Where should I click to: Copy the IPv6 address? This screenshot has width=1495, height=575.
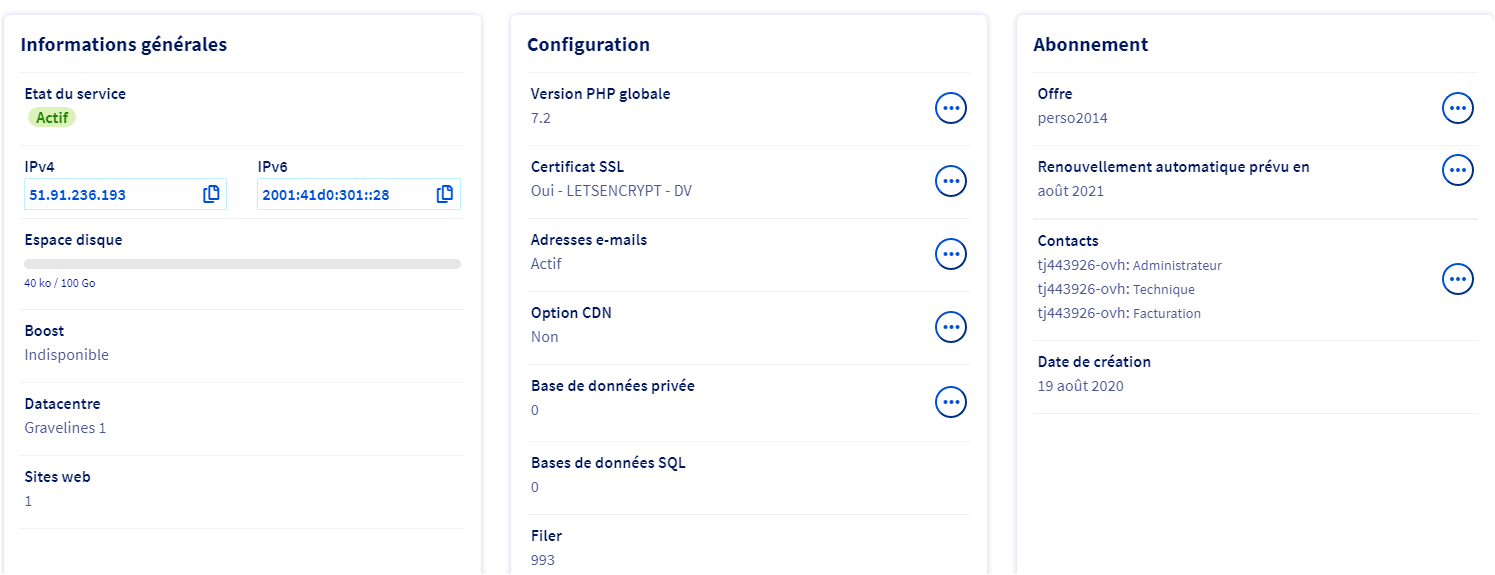click(x=445, y=195)
